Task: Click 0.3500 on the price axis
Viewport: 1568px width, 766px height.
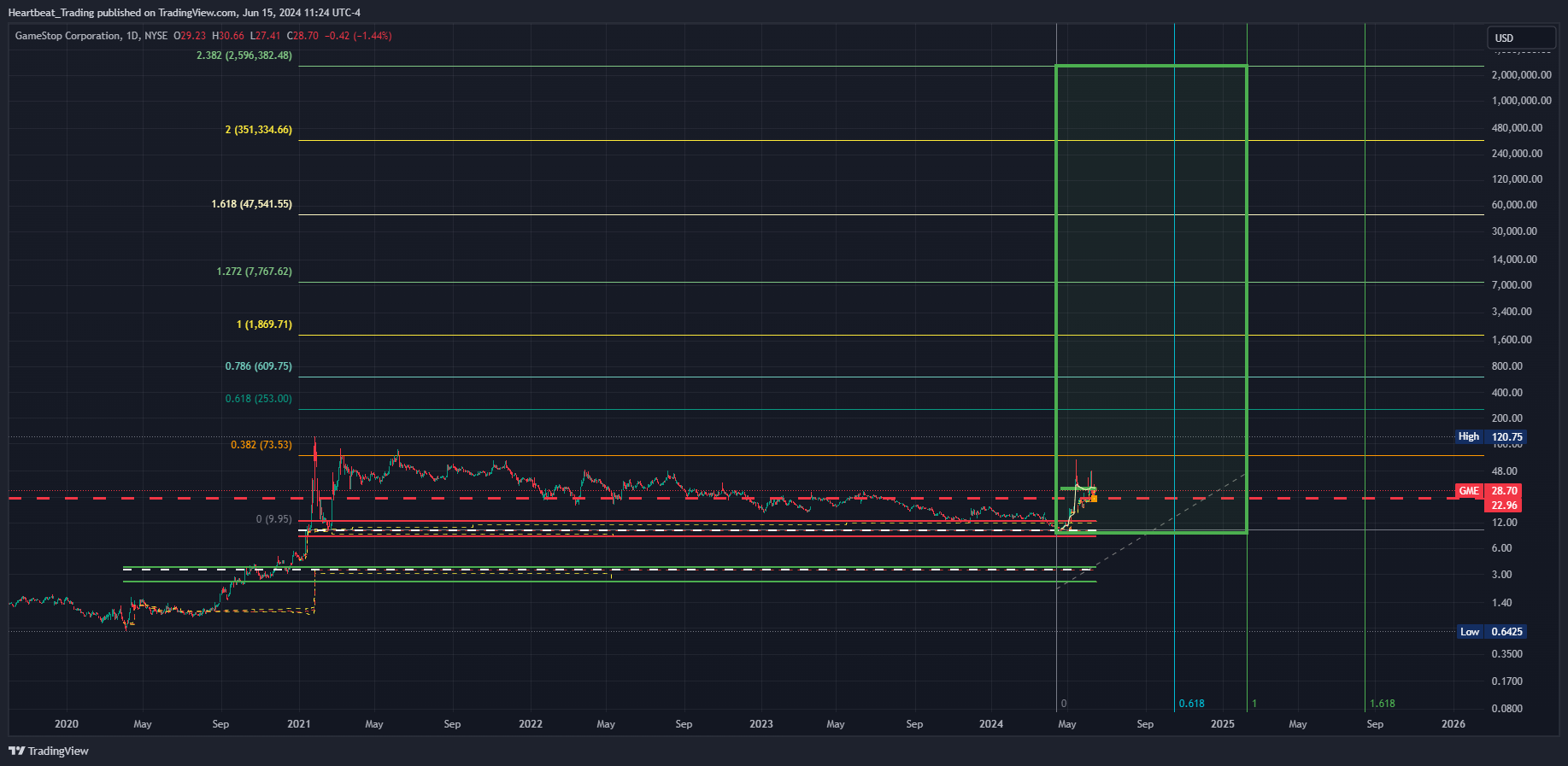Action: click(x=1506, y=654)
